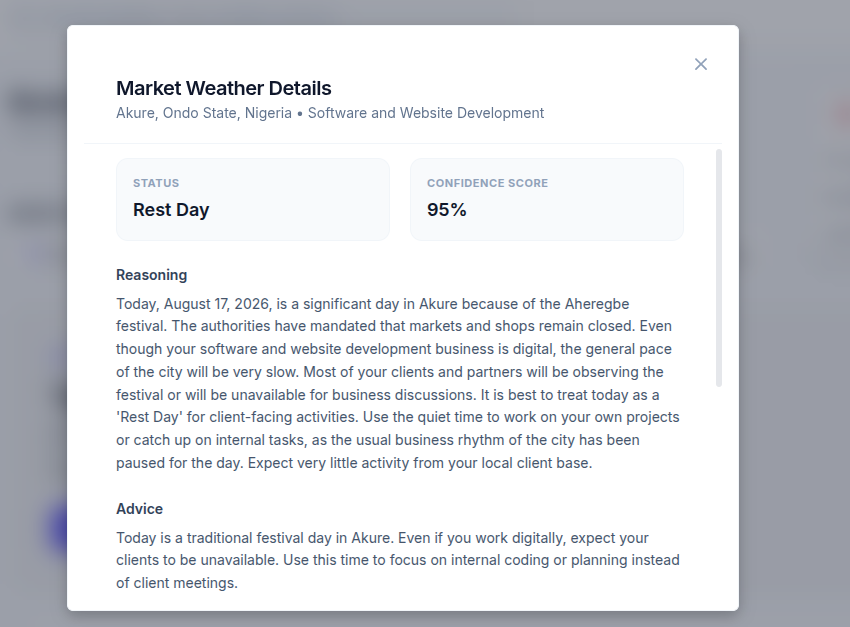
Task: Click the "Software and Website Development" text
Action: coord(426,113)
